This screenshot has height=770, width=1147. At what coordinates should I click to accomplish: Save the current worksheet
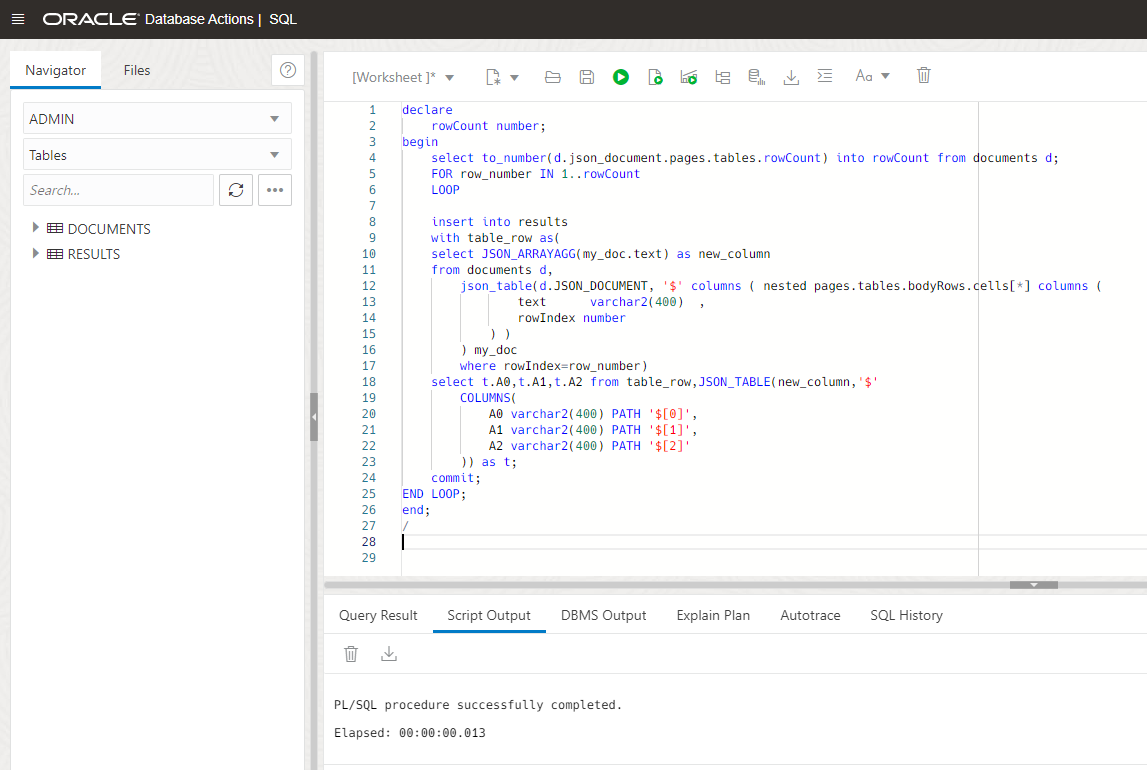point(587,77)
